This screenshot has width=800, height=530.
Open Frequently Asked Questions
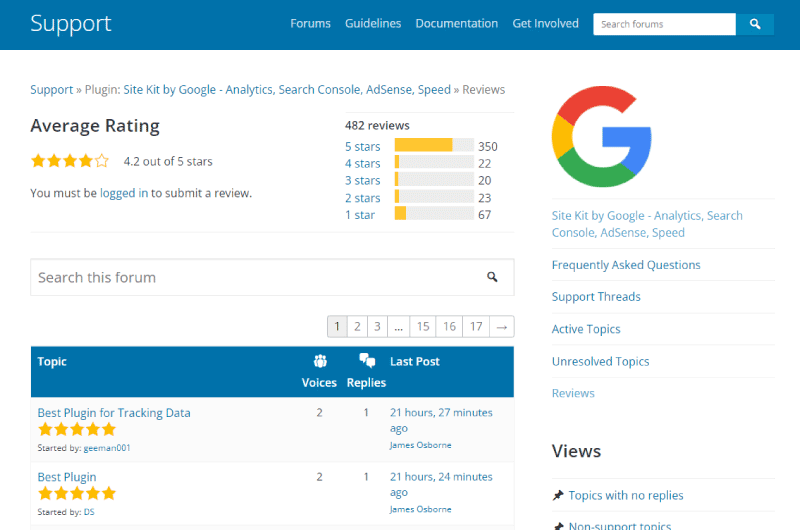click(626, 265)
